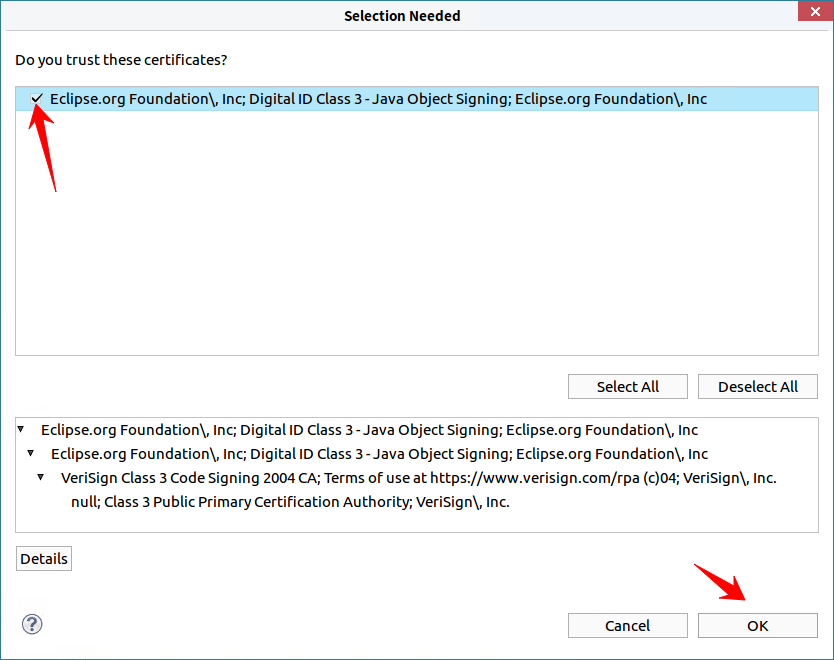
Task: Close the Selection Needed dialog
Action: [x=815, y=11]
